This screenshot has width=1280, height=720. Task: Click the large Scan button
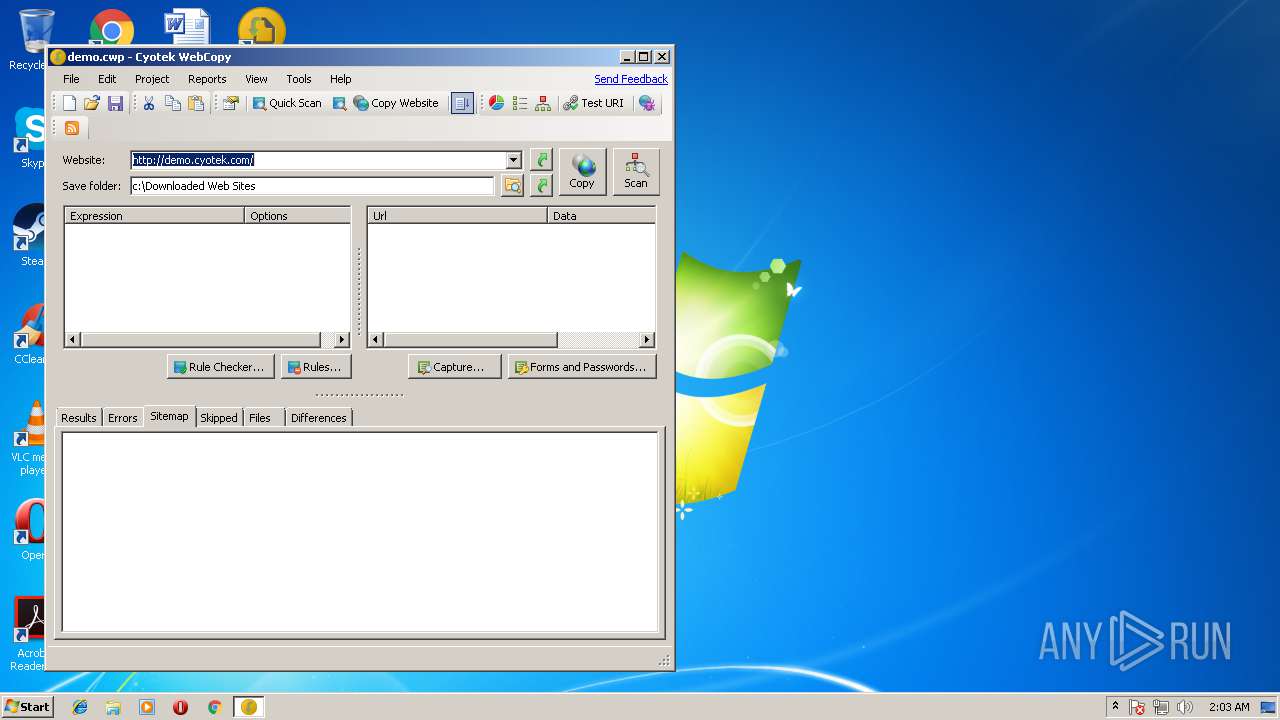coord(636,172)
